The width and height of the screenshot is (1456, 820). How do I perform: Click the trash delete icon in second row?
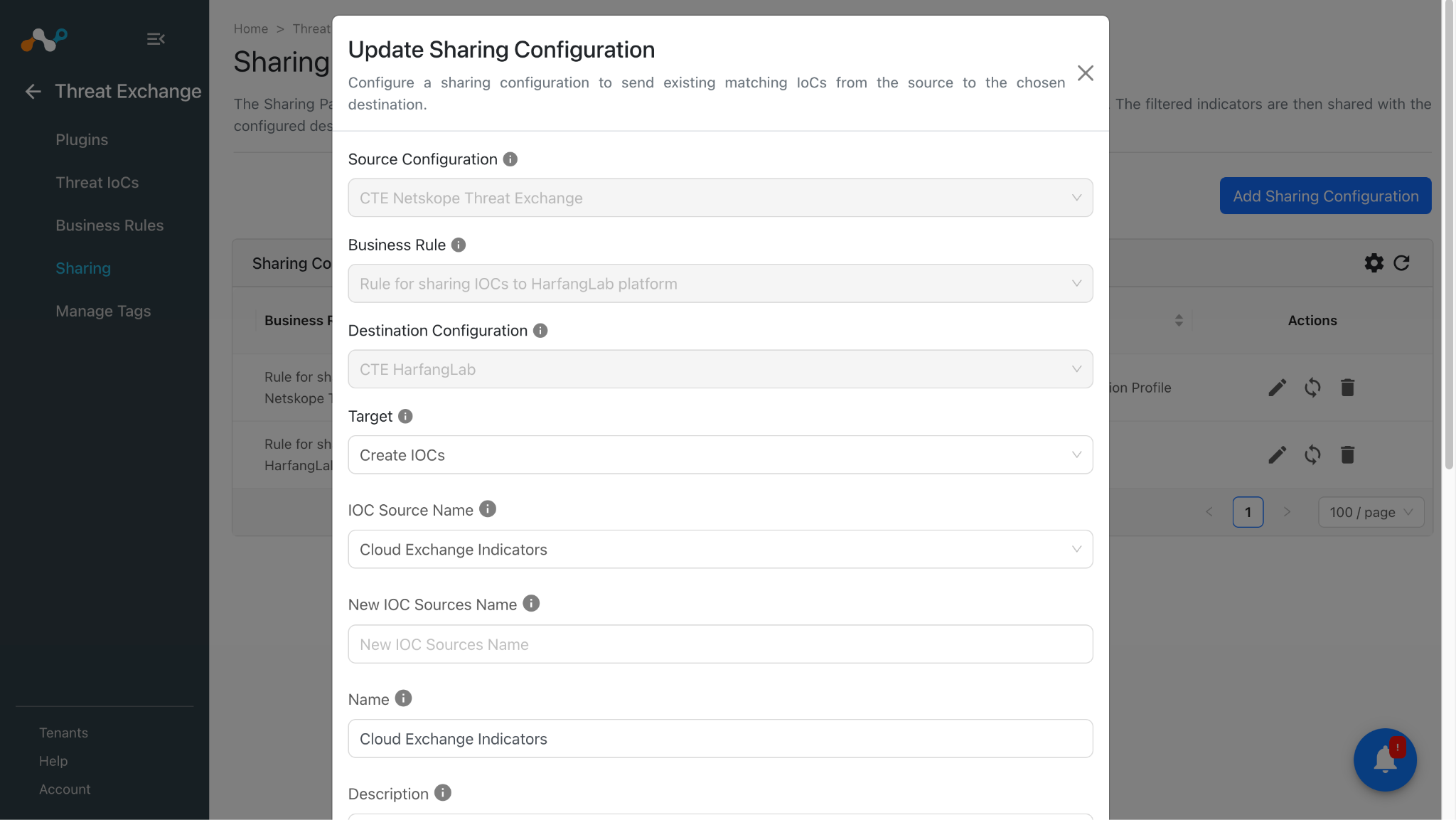[1347, 454]
